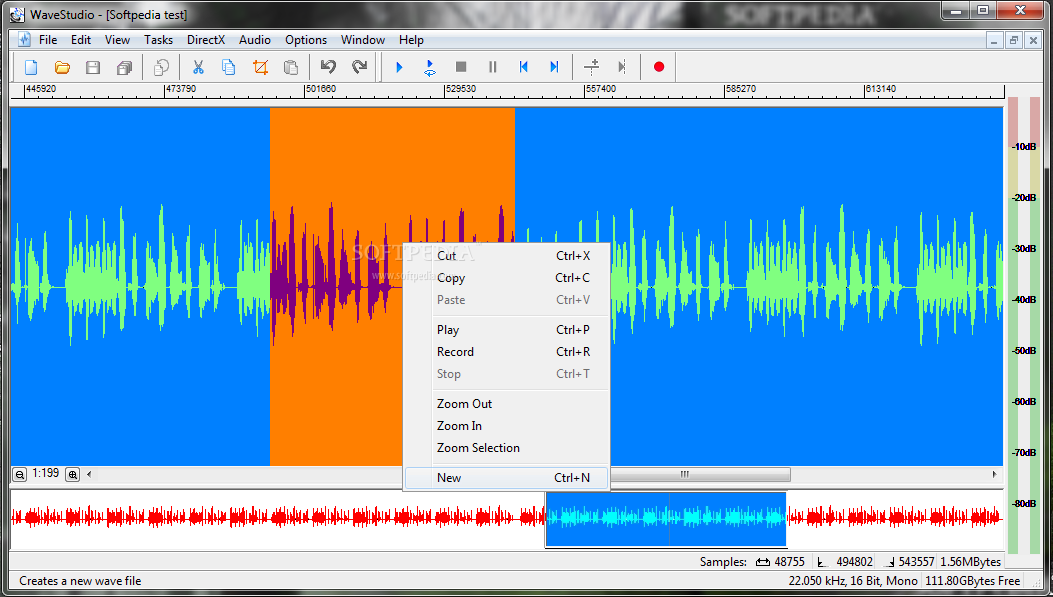This screenshot has height=597, width=1053.
Task: Start recording with the red circle icon
Action: pos(659,67)
